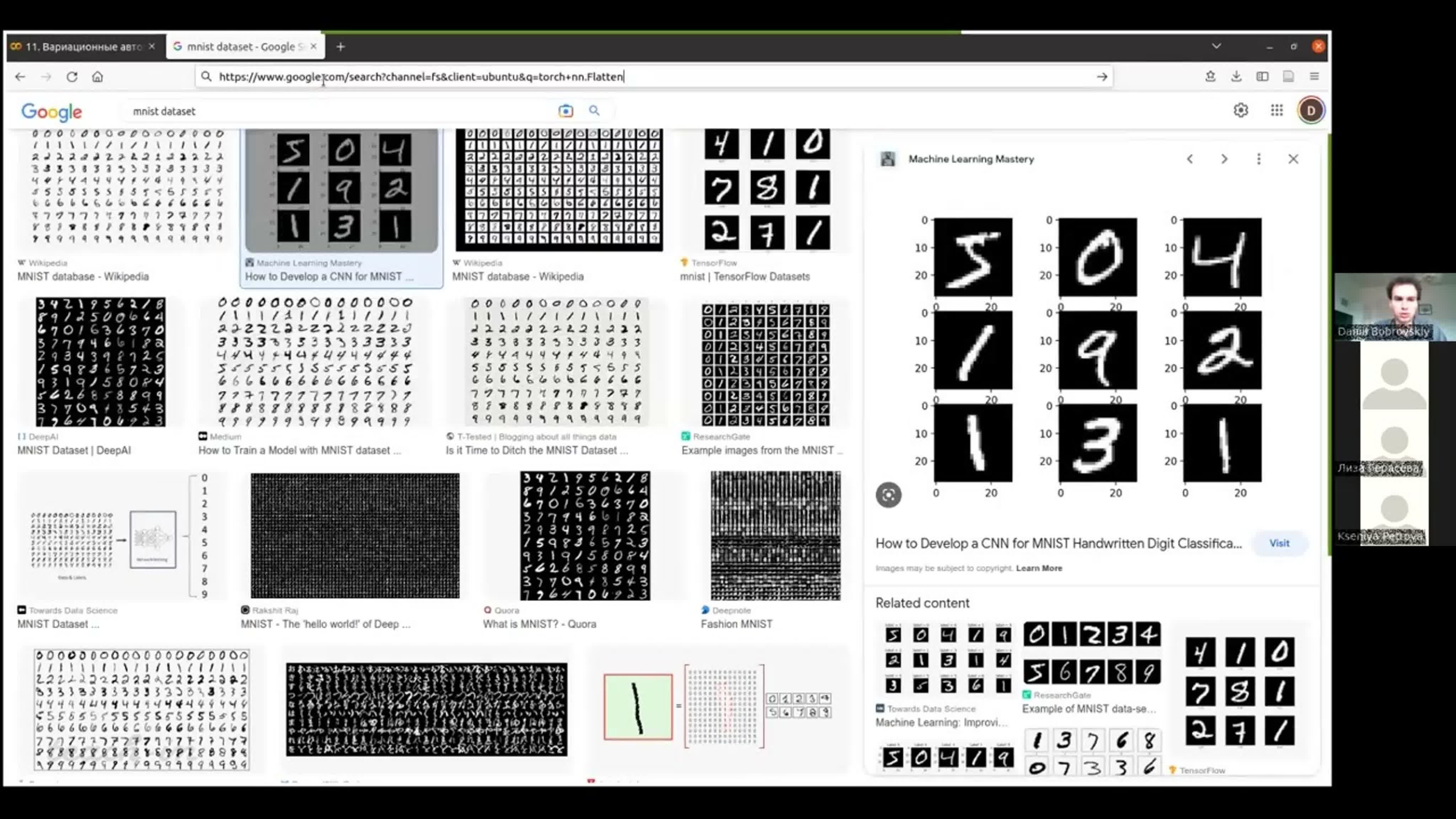Select the Machine Learning Mastery 3x3 digits thumbnail
The width and height of the screenshot is (1456, 819).
pyautogui.click(x=341, y=191)
